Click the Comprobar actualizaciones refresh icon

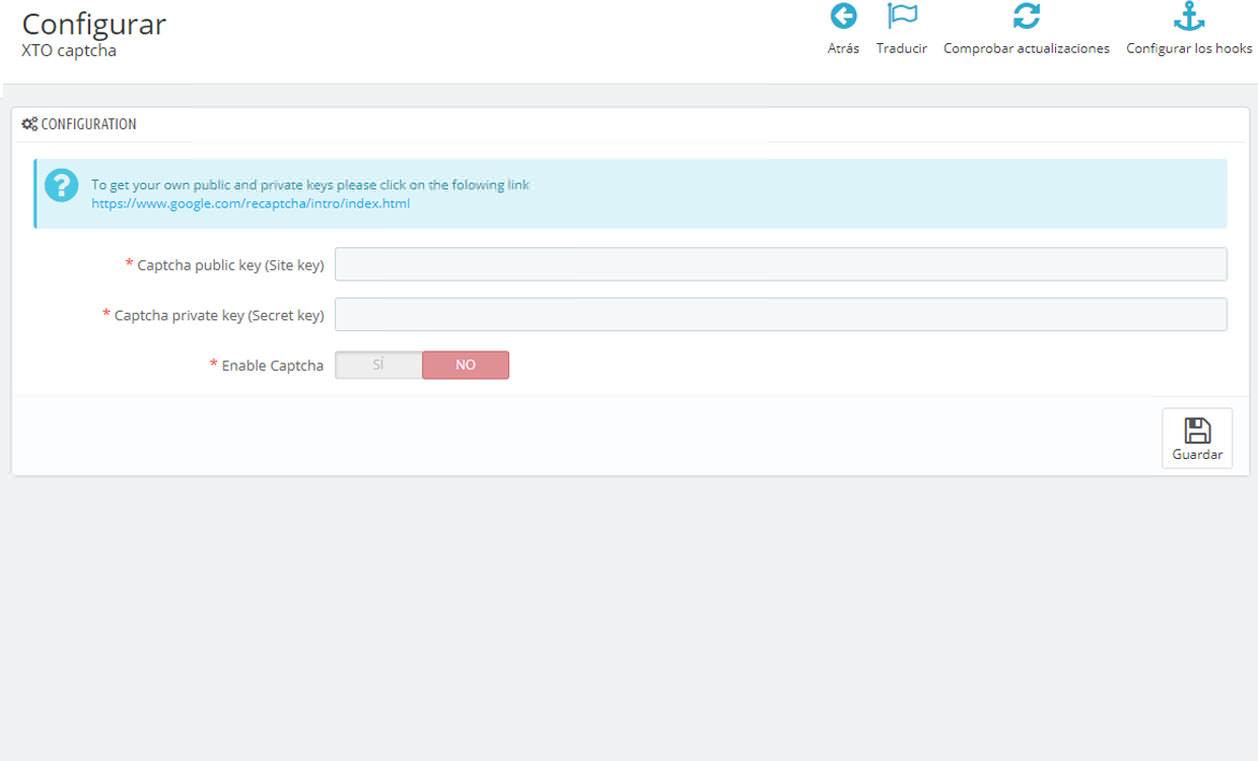pyautogui.click(x=1026, y=17)
